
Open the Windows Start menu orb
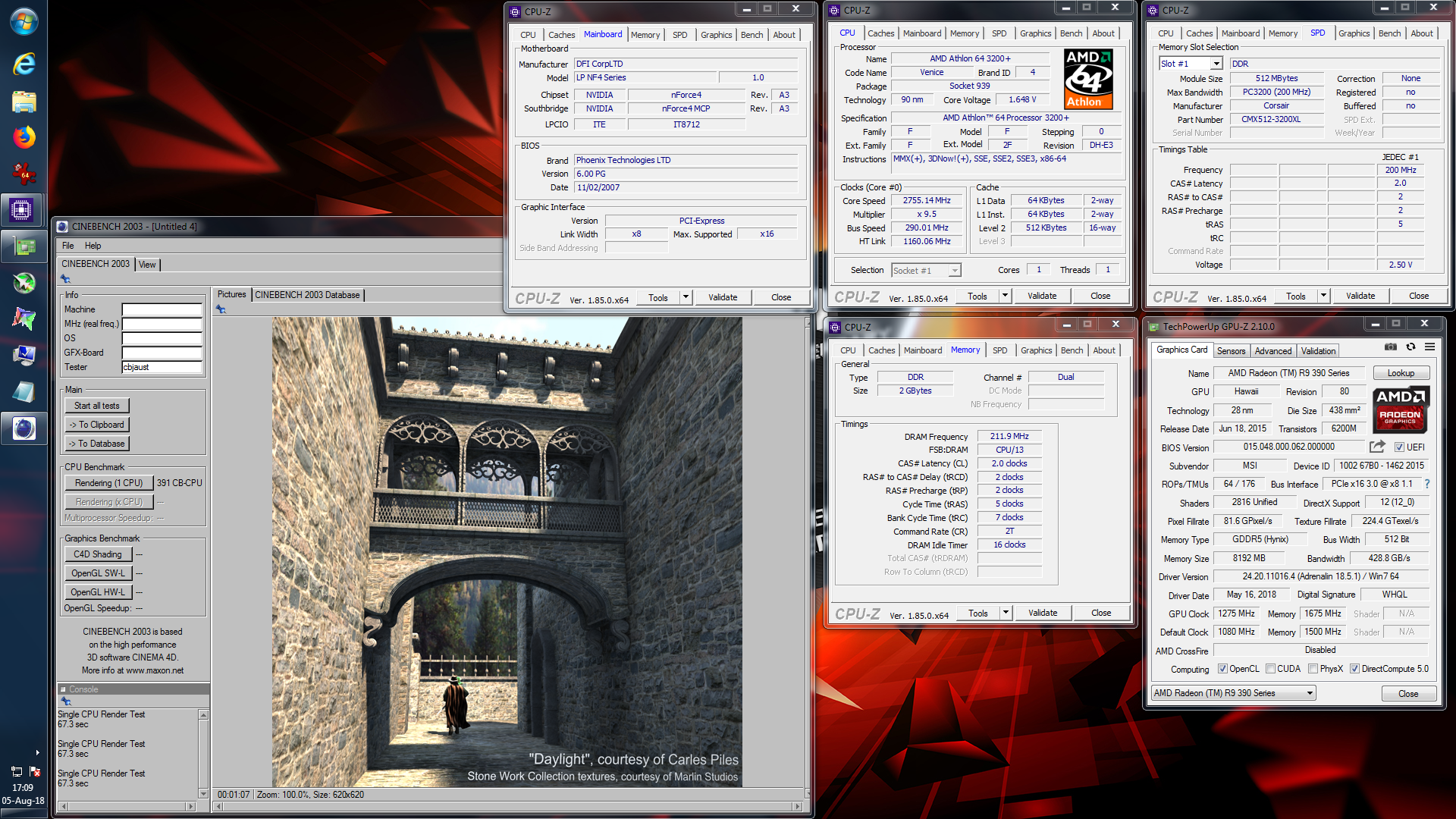coord(24,22)
